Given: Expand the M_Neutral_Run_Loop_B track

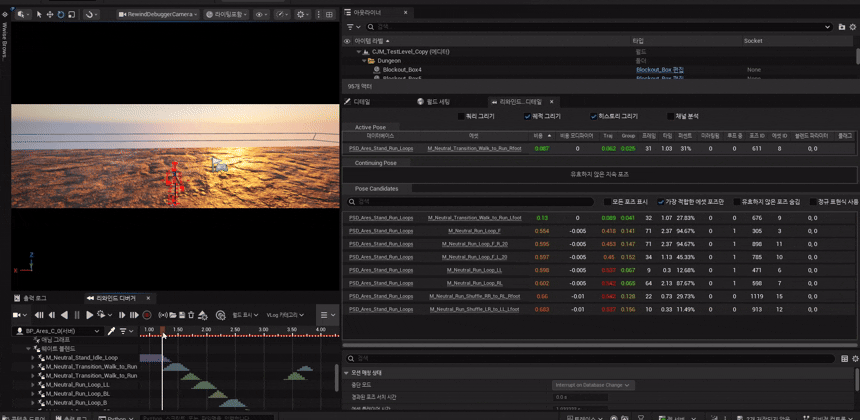Looking at the screenshot, I should [x=33, y=402].
